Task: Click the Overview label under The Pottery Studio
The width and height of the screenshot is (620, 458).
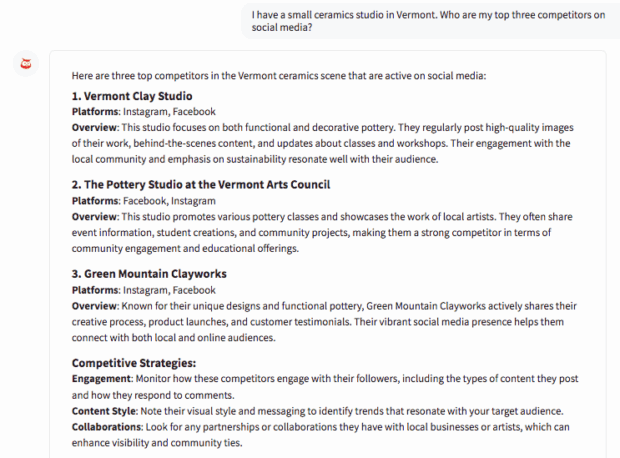Action: click(x=95, y=216)
